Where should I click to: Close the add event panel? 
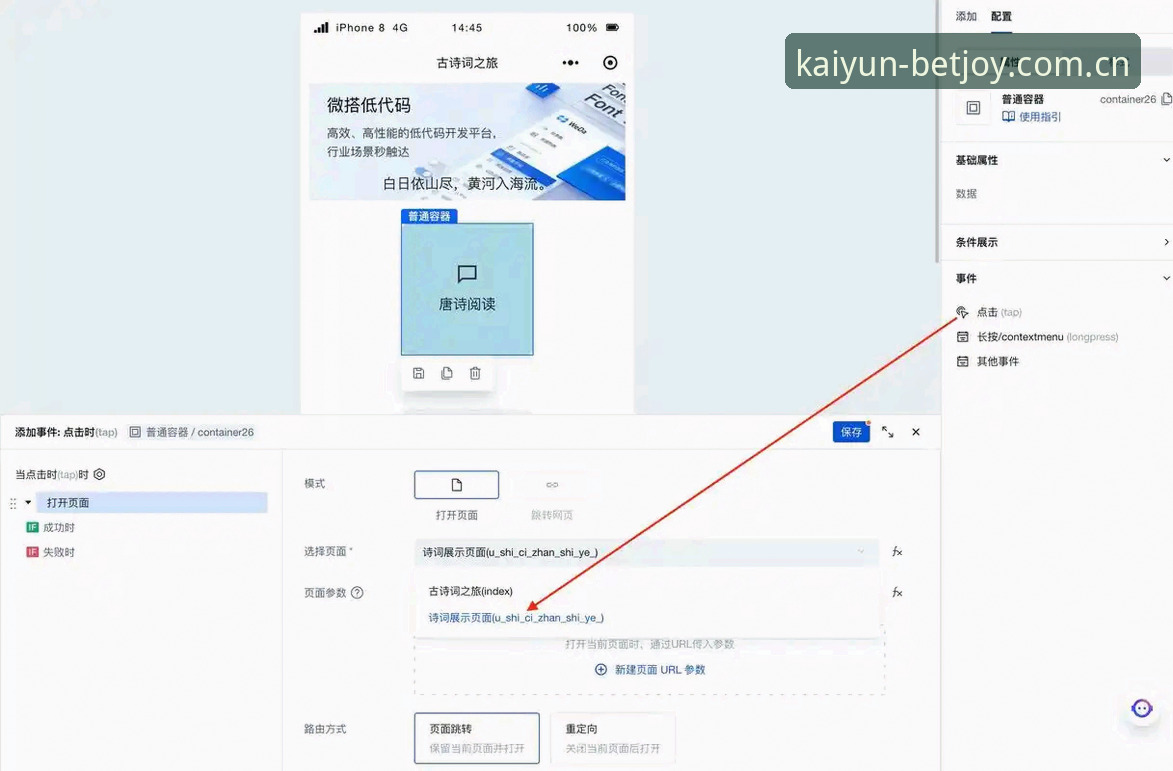916,432
